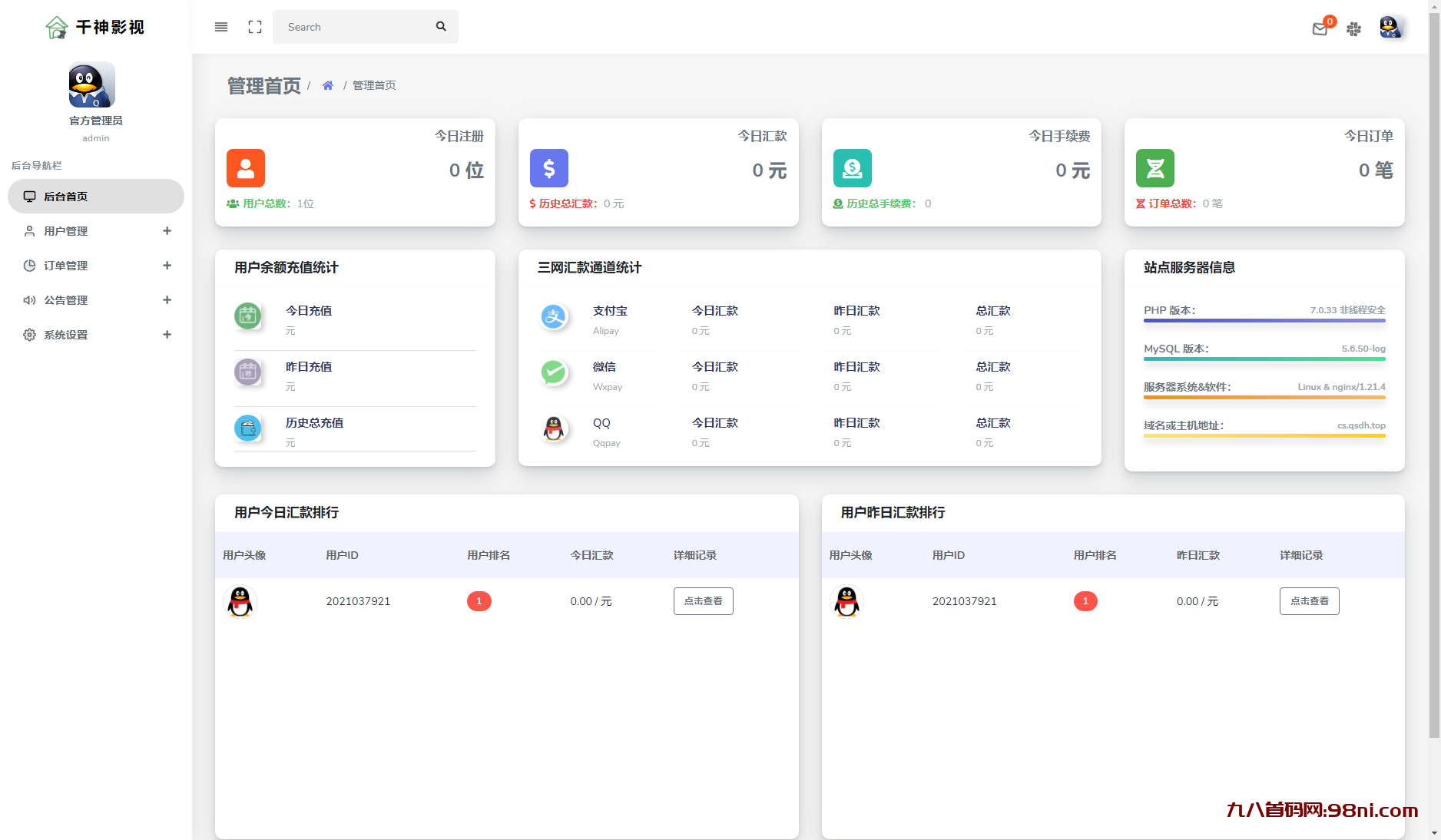Click the home icon in breadcrumb

pos(328,85)
